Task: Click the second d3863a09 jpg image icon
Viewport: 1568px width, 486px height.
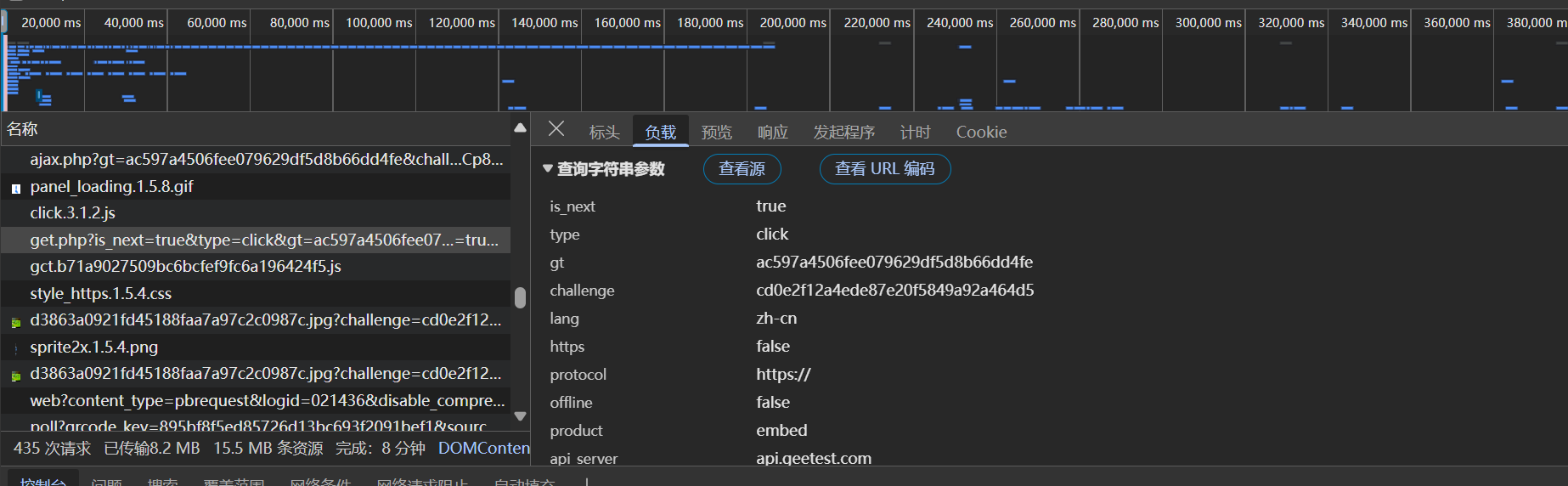Action: pyautogui.click(x=15, y=376)
